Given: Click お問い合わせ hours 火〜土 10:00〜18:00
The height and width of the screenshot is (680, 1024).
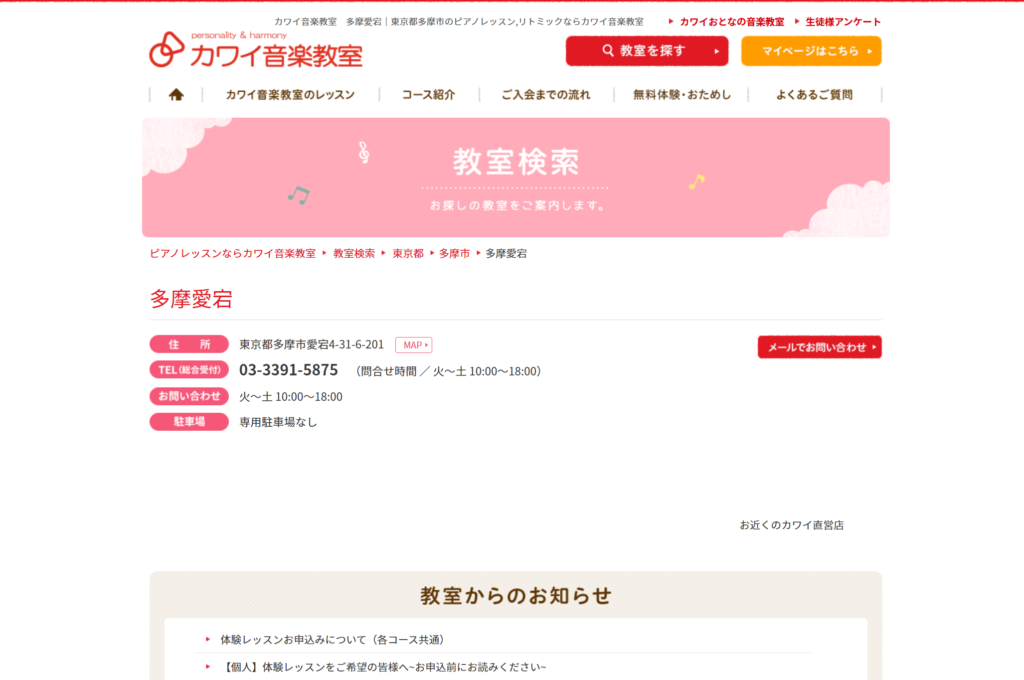Looking at the screenshot, I should [291, 397].
